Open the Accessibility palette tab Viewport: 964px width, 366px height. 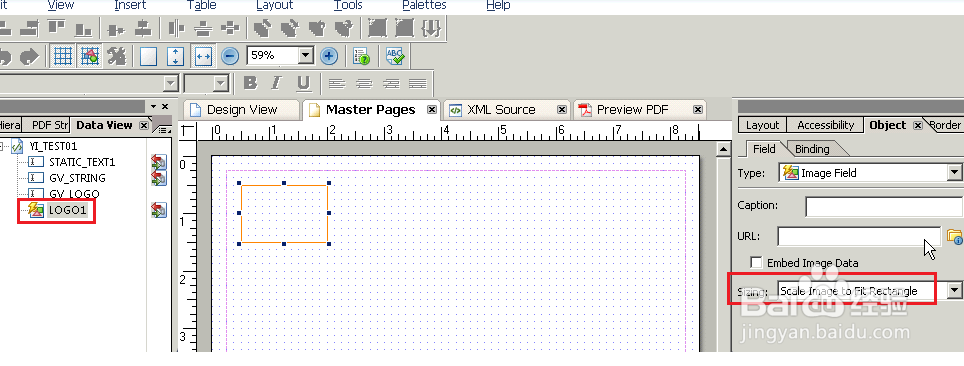coord(825,125)
